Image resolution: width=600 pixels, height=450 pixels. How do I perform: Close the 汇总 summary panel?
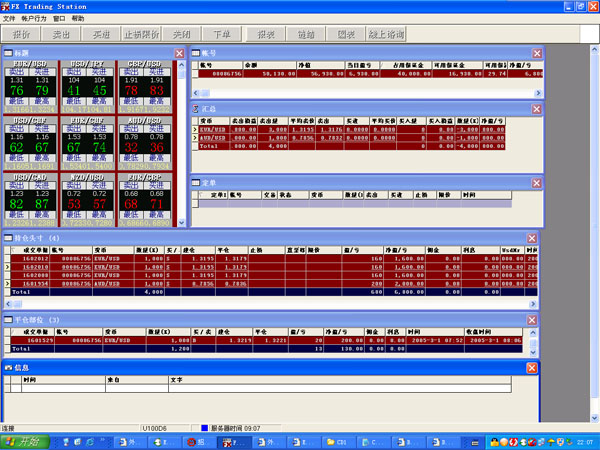[537, 108]
